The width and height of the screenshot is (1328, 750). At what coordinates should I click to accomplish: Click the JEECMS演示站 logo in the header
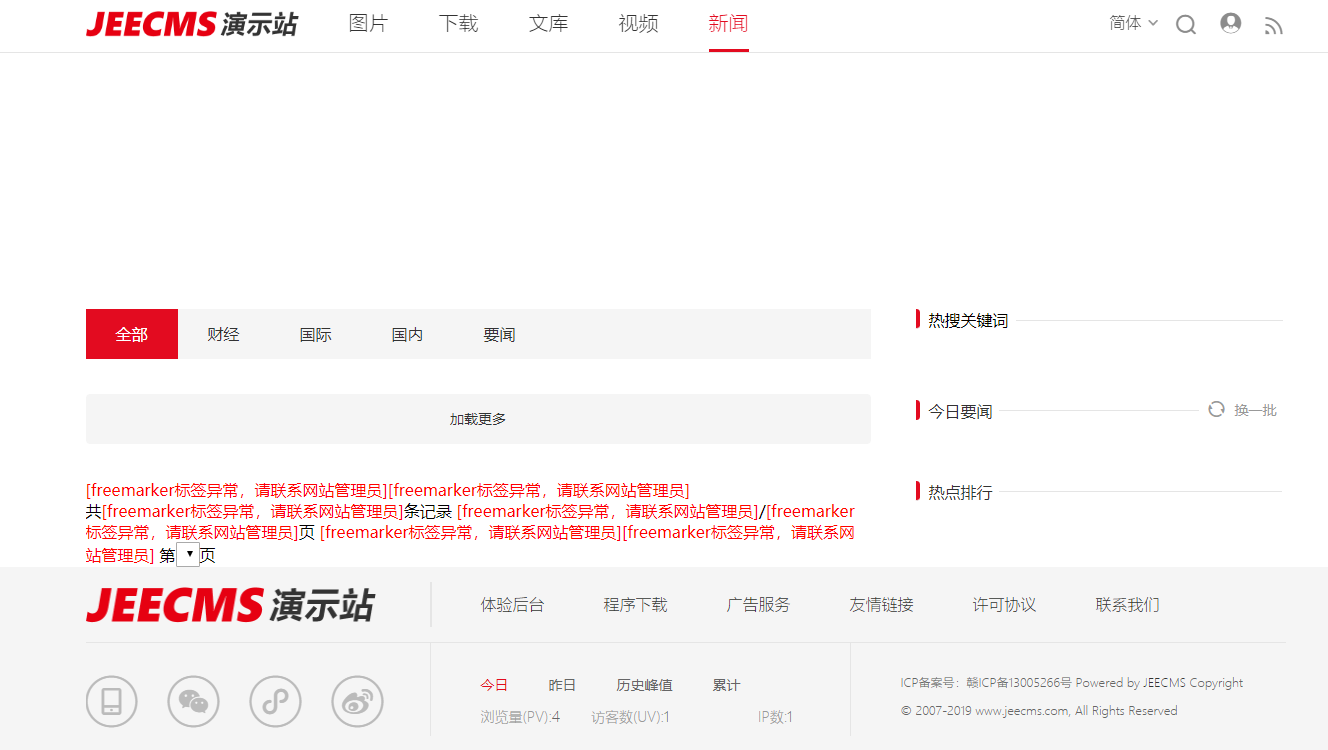(192, 24)
